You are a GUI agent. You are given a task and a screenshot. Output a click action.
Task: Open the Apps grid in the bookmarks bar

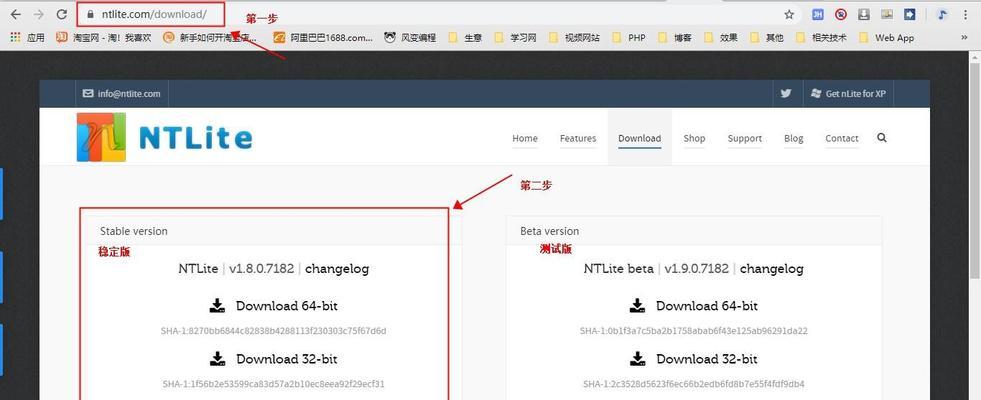pos(27,38)
